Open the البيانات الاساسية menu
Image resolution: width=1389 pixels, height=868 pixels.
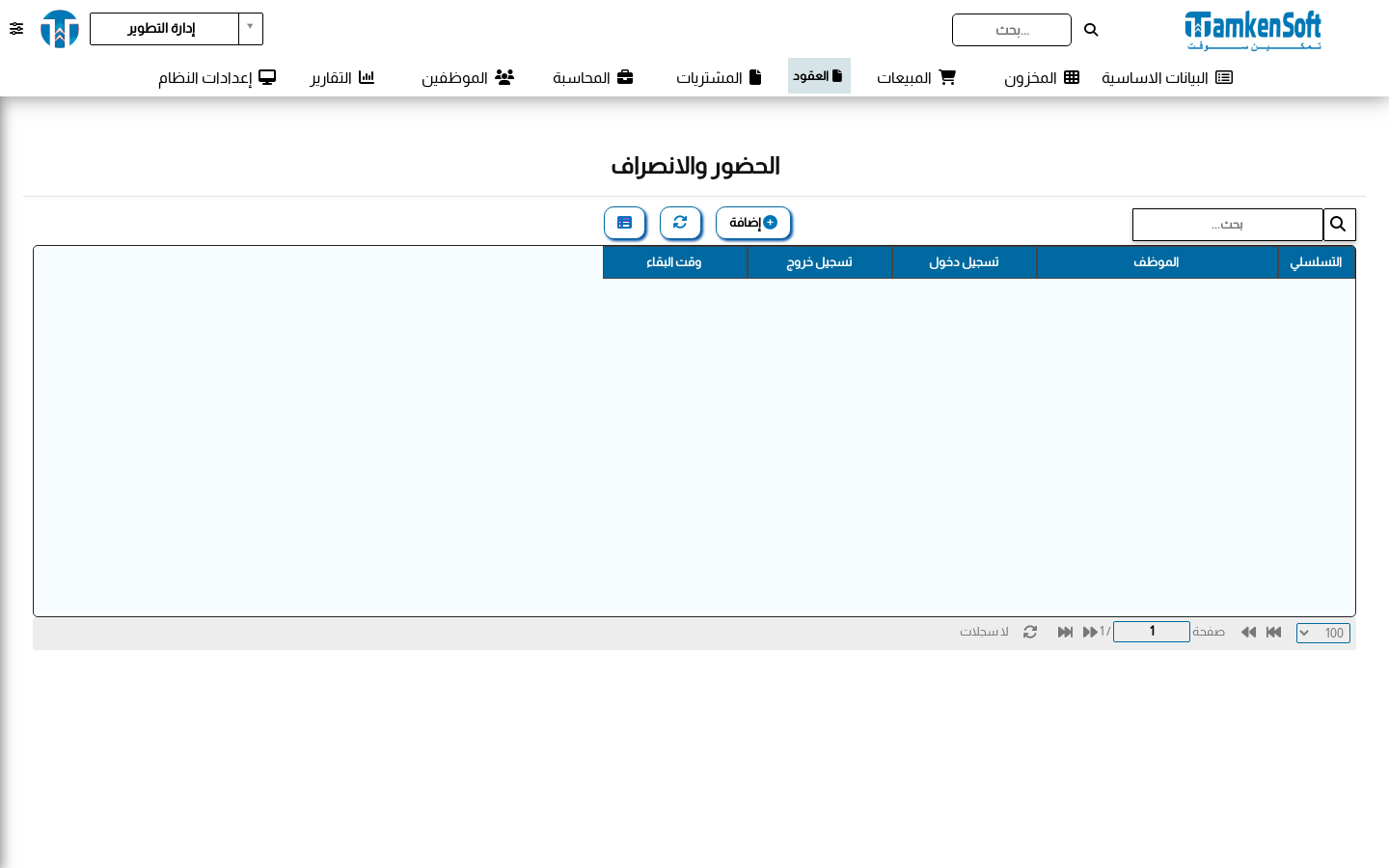[1167, 77]
